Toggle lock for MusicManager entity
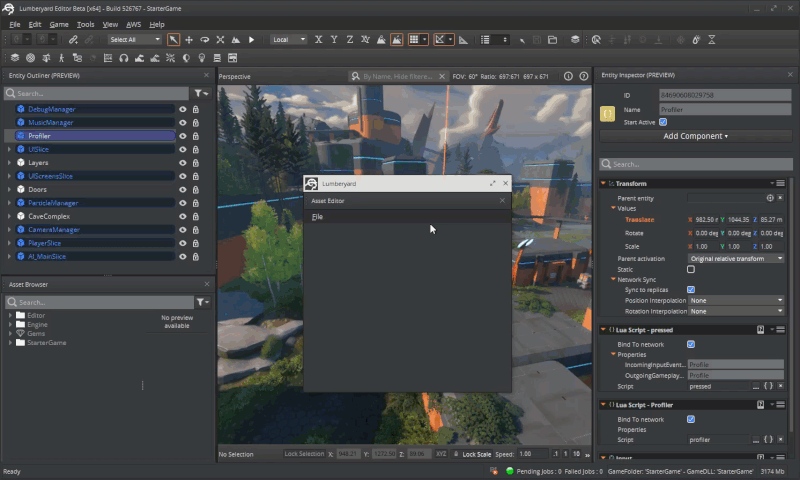This screenshot has width=800, height=480. [196, 122]
